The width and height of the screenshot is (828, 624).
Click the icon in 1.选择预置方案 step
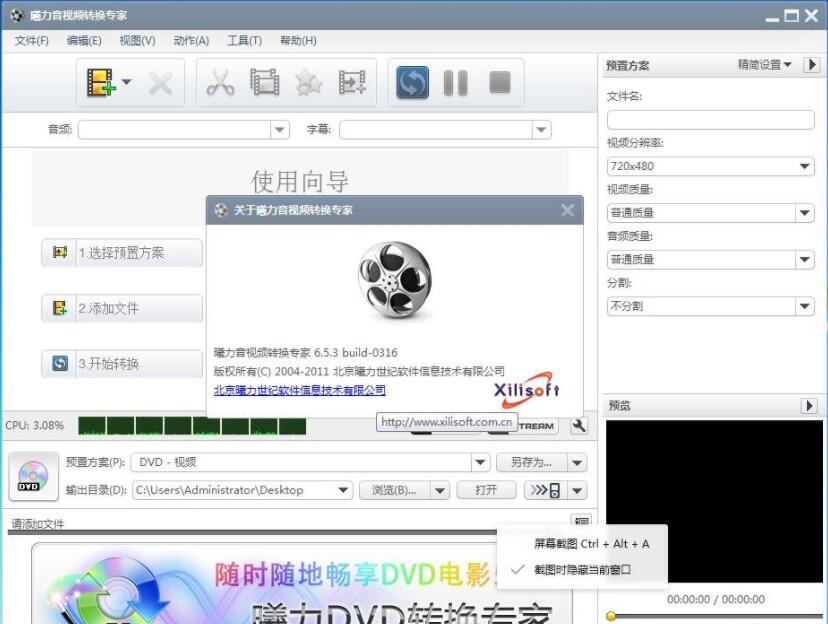(60, 252)
